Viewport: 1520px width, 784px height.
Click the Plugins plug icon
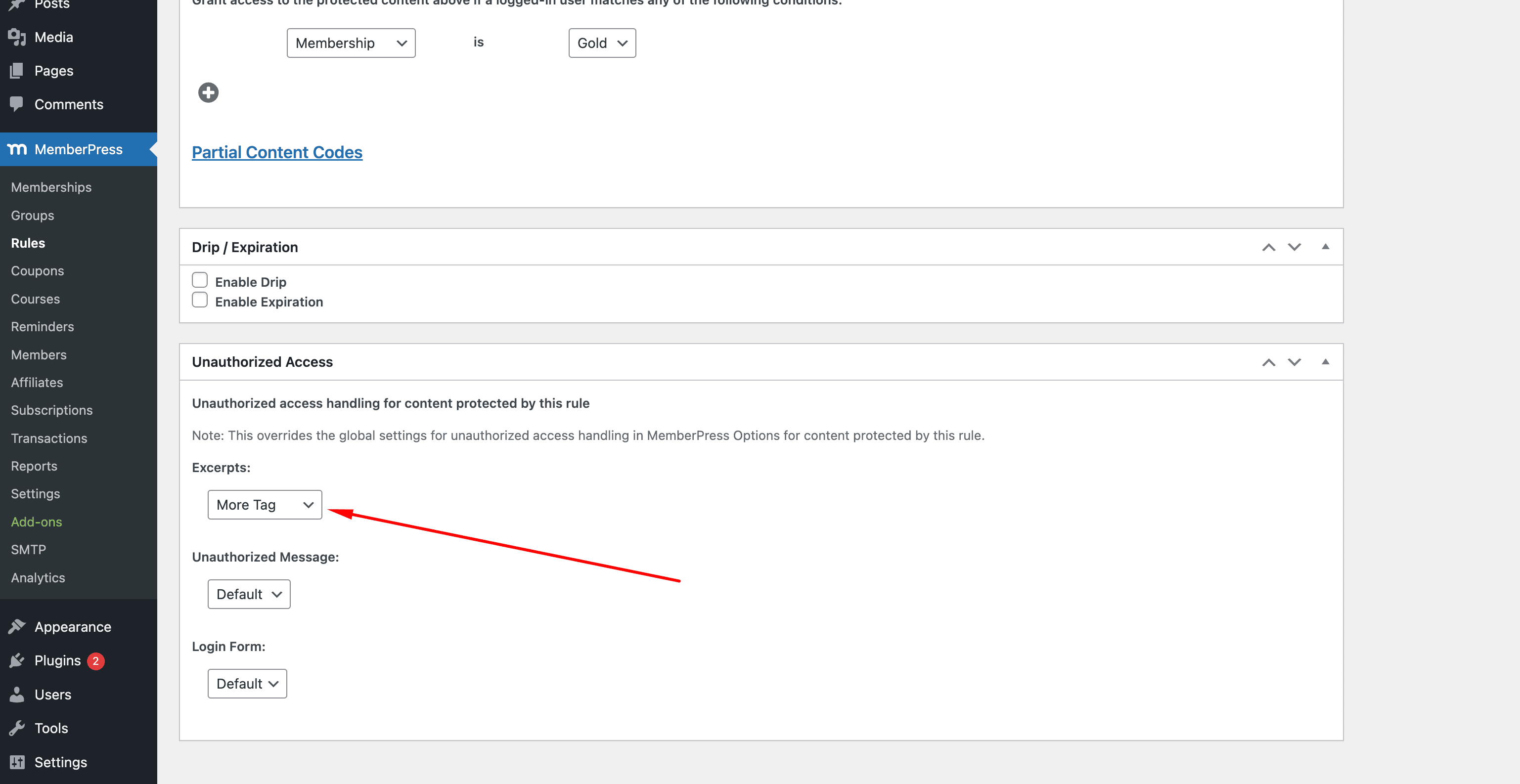tap(17, 660)
